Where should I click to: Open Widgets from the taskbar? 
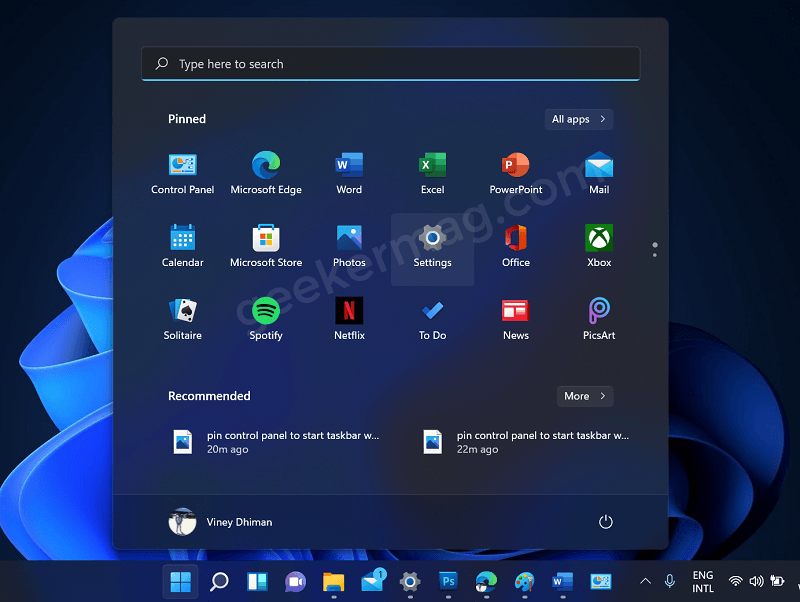(x=257, y=582)
